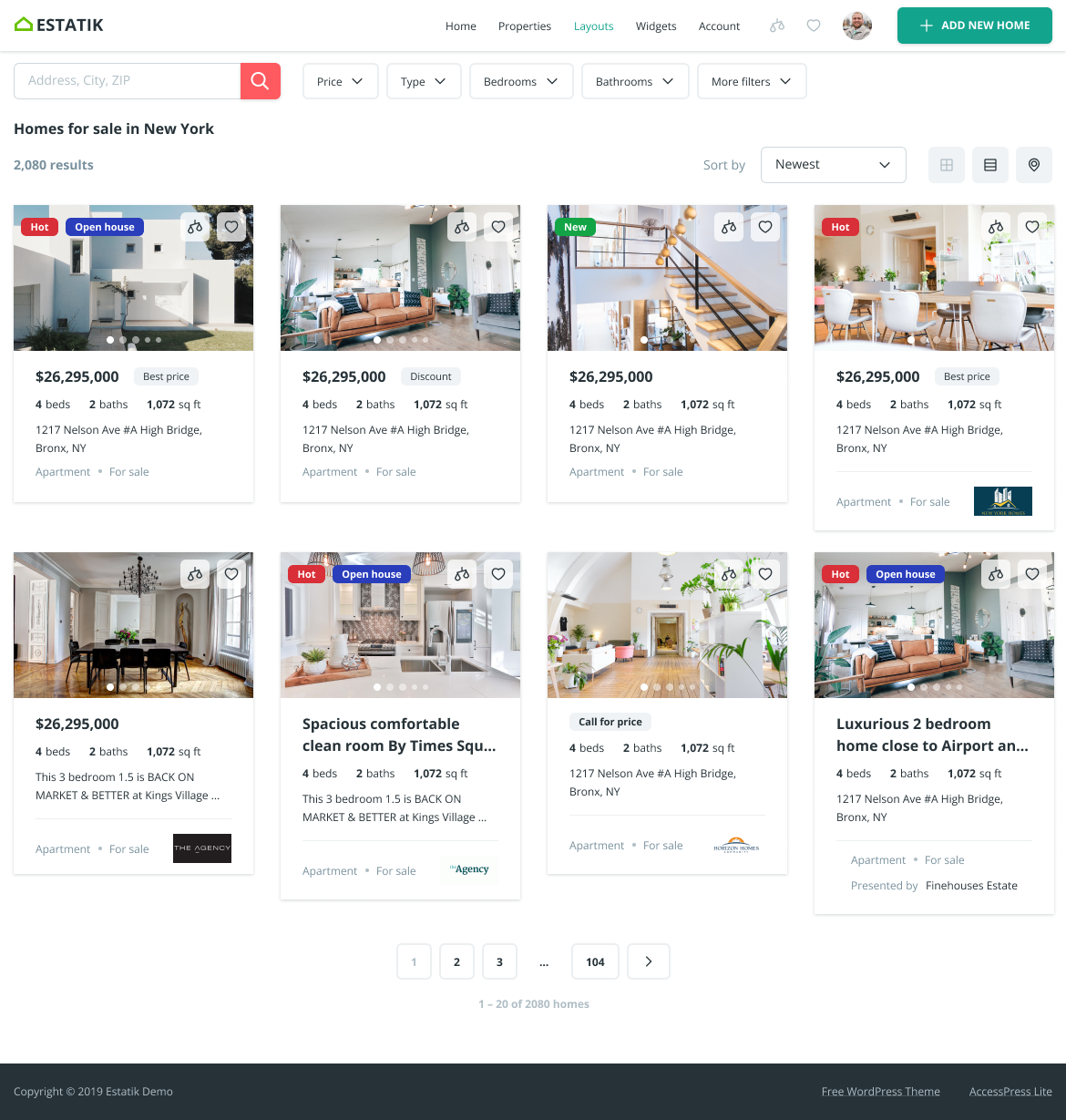Go to the Properties menu item
Image resolution: width=1066 pixels, height=1120 pixels.
[x=525, y=26]
